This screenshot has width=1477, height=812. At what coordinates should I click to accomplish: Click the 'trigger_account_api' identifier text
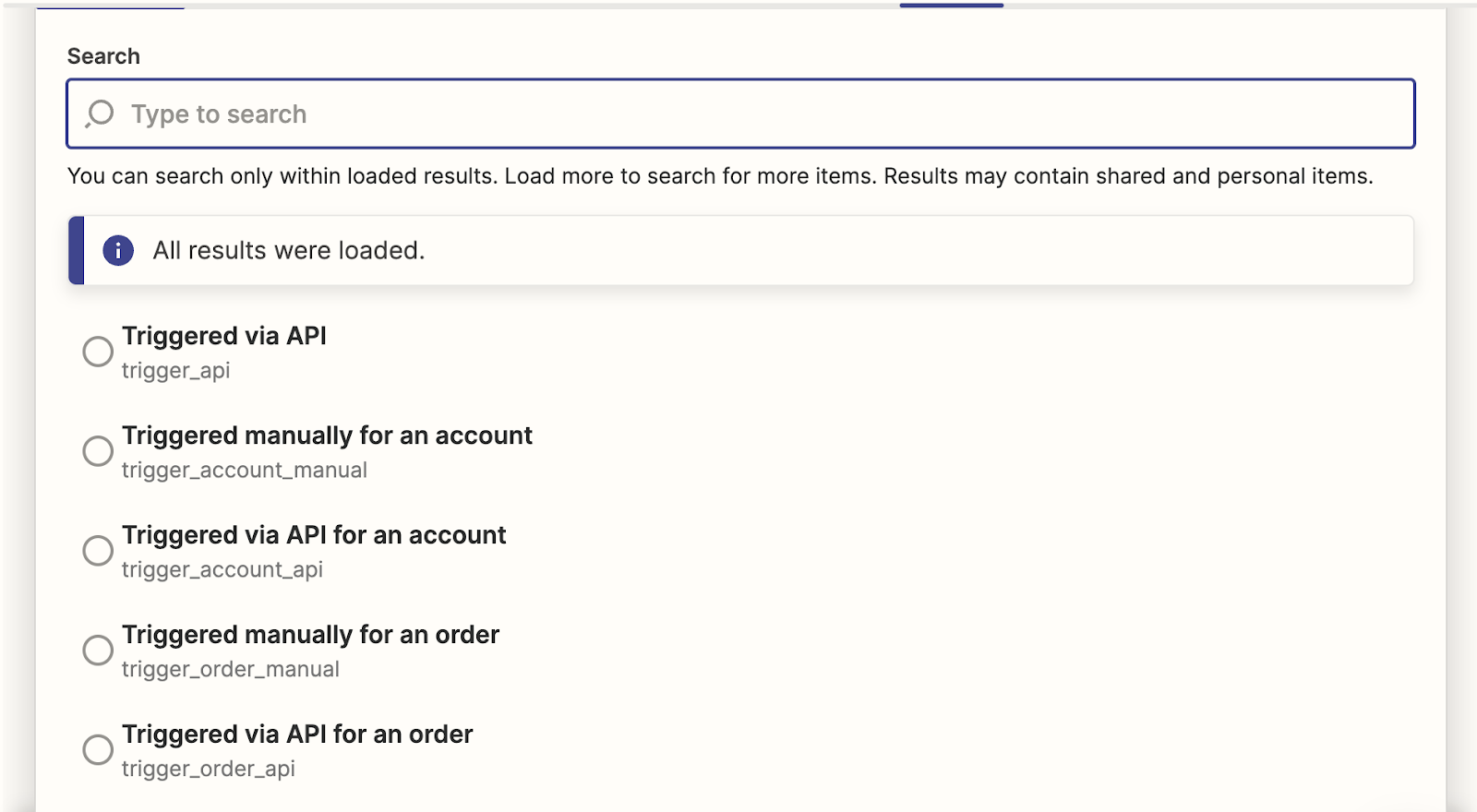point(222,570)
